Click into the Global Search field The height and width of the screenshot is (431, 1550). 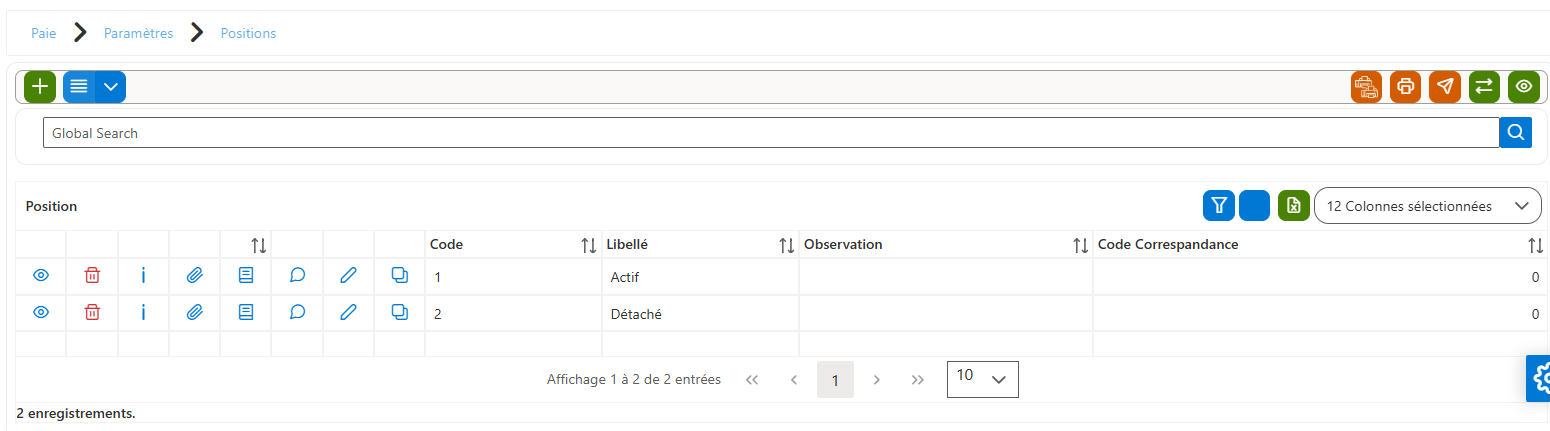coord(770,133)
